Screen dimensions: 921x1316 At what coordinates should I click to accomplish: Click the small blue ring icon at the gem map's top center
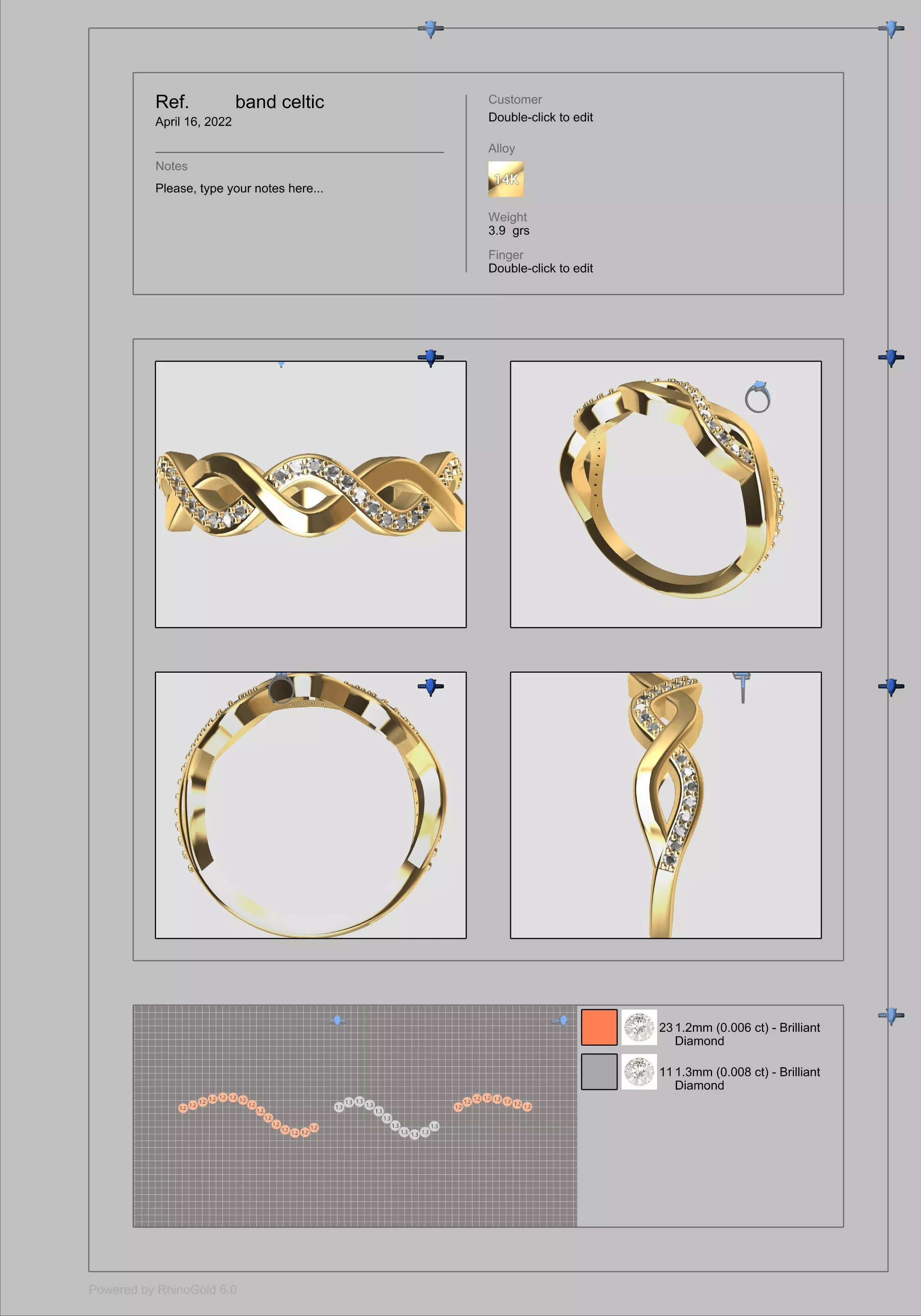point(338,1020)
